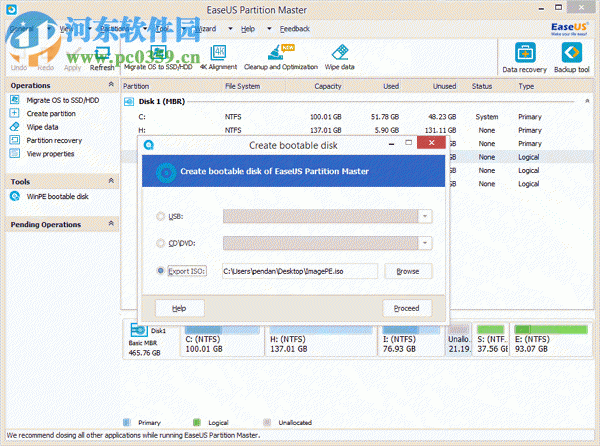This screenshot has height=446, width=600.
Task: Open the Help menu
Action: pos(248,29)
